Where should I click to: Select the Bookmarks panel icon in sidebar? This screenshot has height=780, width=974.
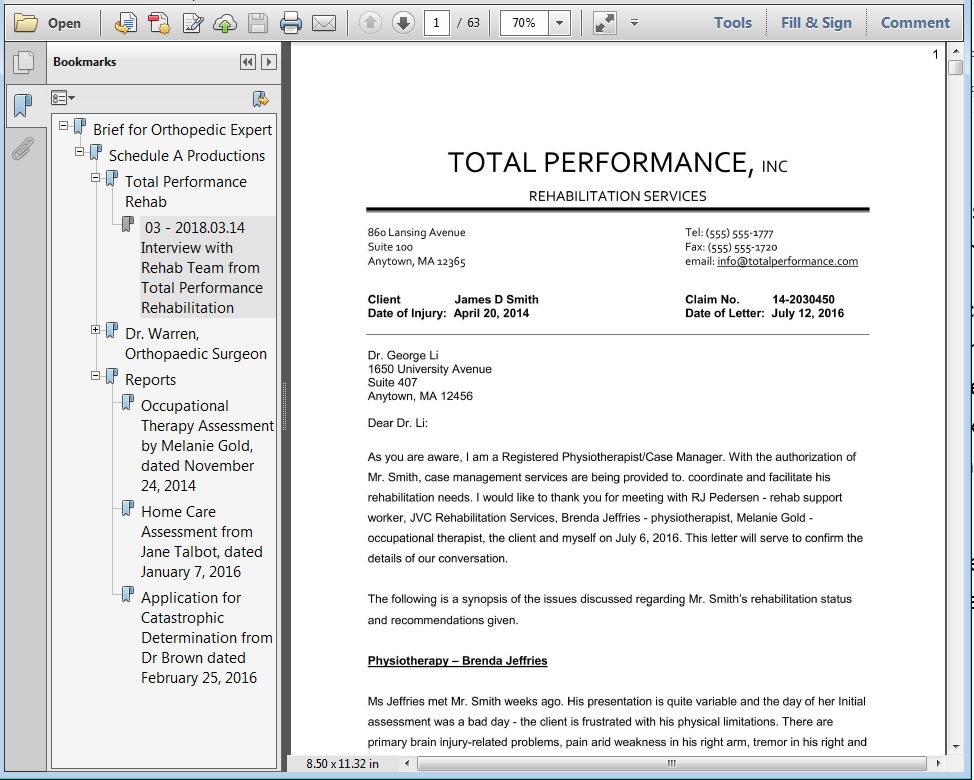[23, 106]
